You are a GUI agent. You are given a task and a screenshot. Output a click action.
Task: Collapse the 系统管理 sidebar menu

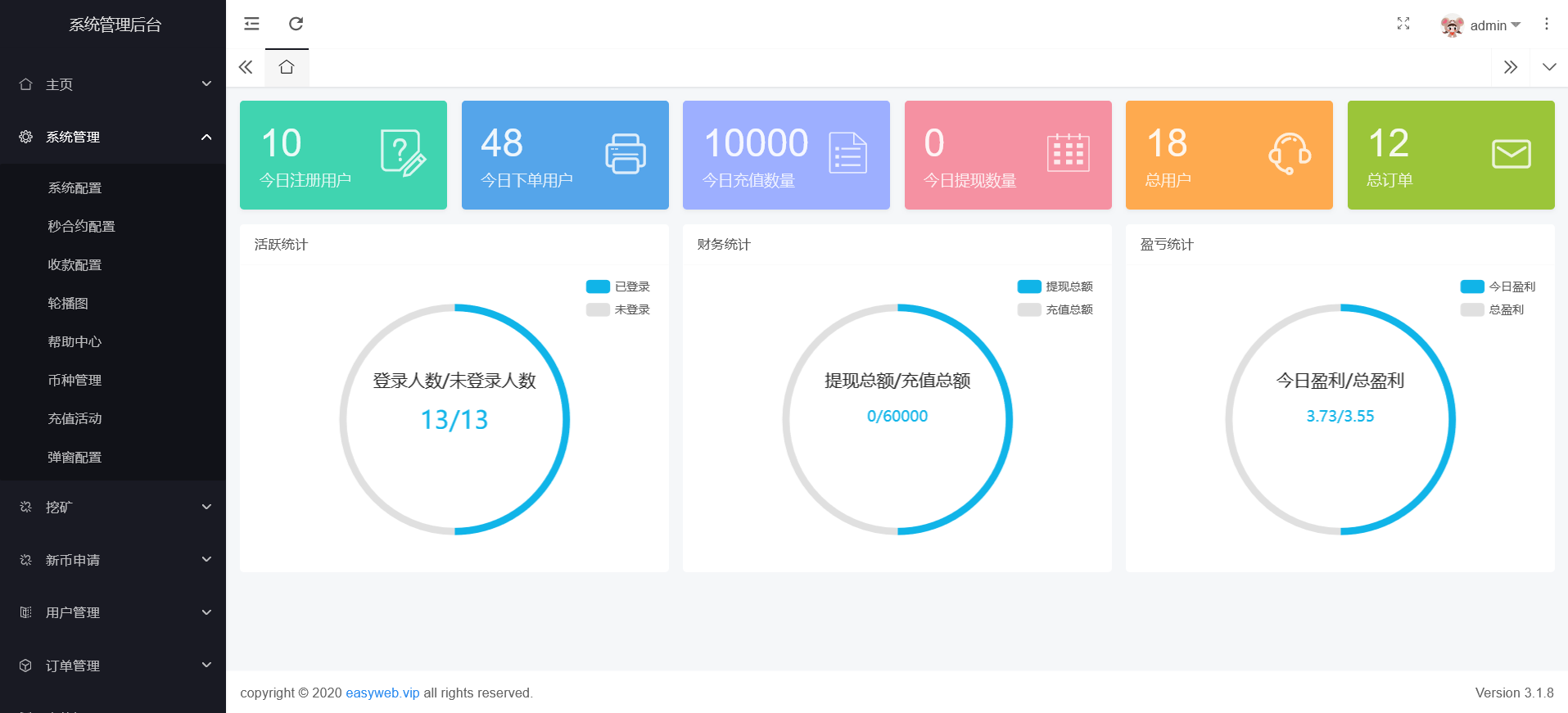pos(113,137)
